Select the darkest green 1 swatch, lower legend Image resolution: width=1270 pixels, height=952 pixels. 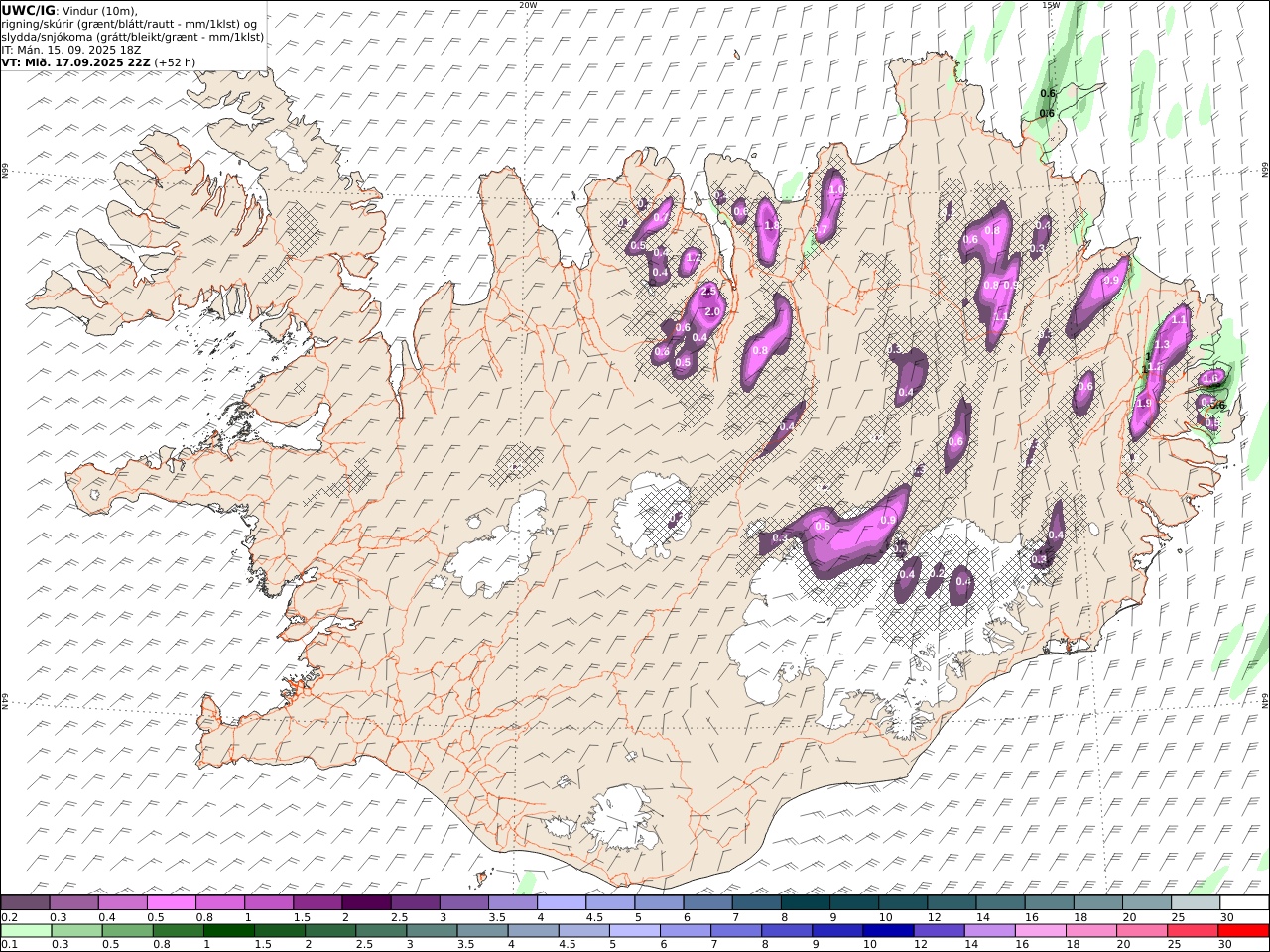[229, 931]
